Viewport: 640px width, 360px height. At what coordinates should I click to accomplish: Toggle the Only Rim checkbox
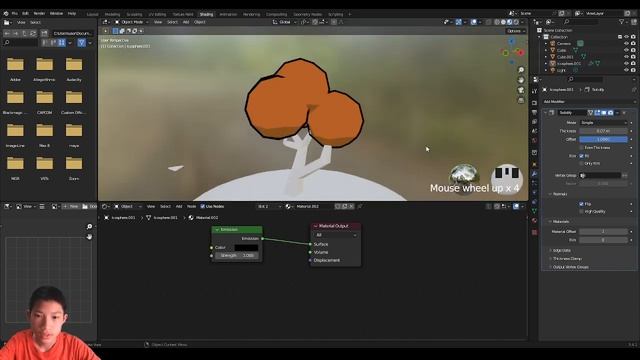582,164
